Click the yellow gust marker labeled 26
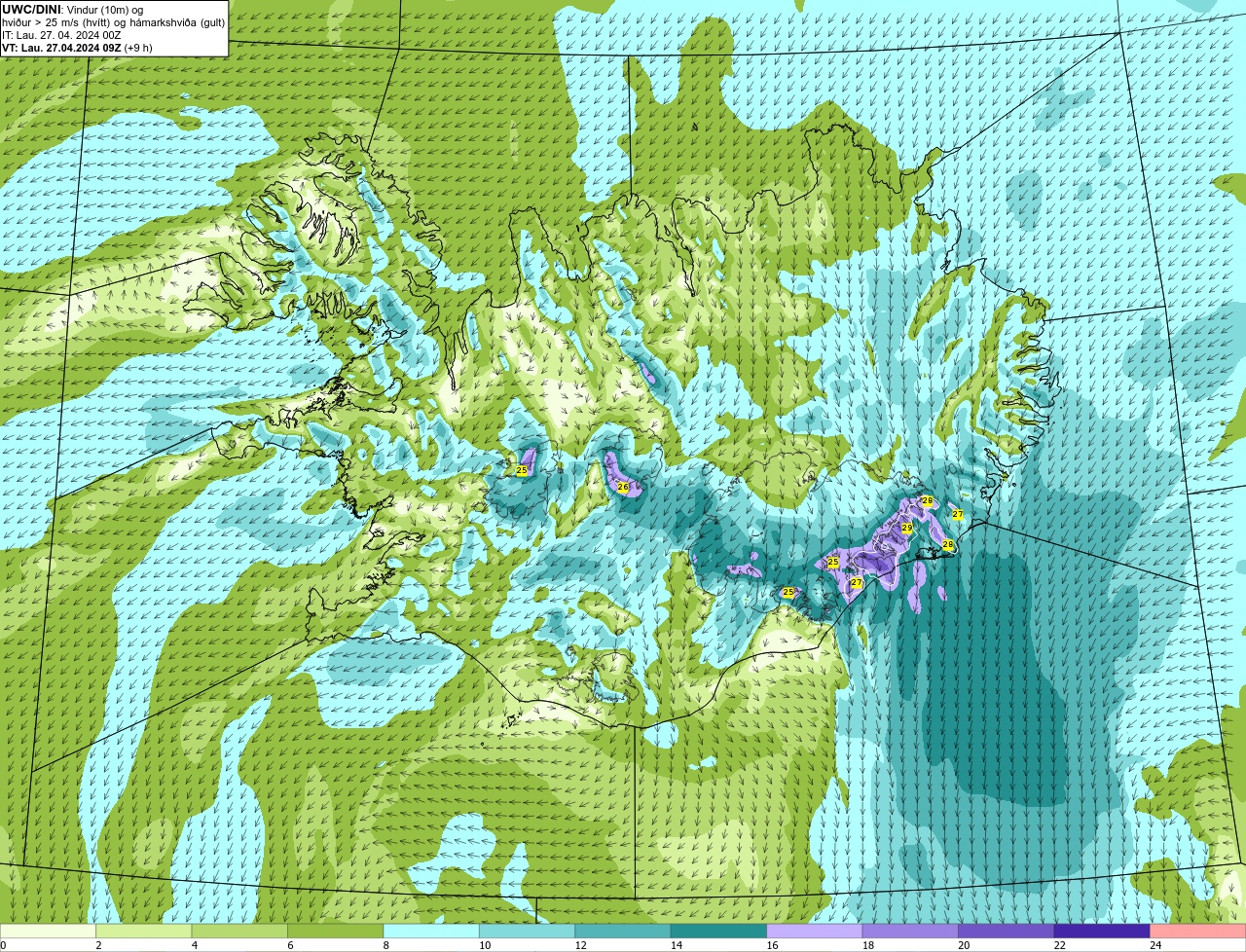 [623, 487]
